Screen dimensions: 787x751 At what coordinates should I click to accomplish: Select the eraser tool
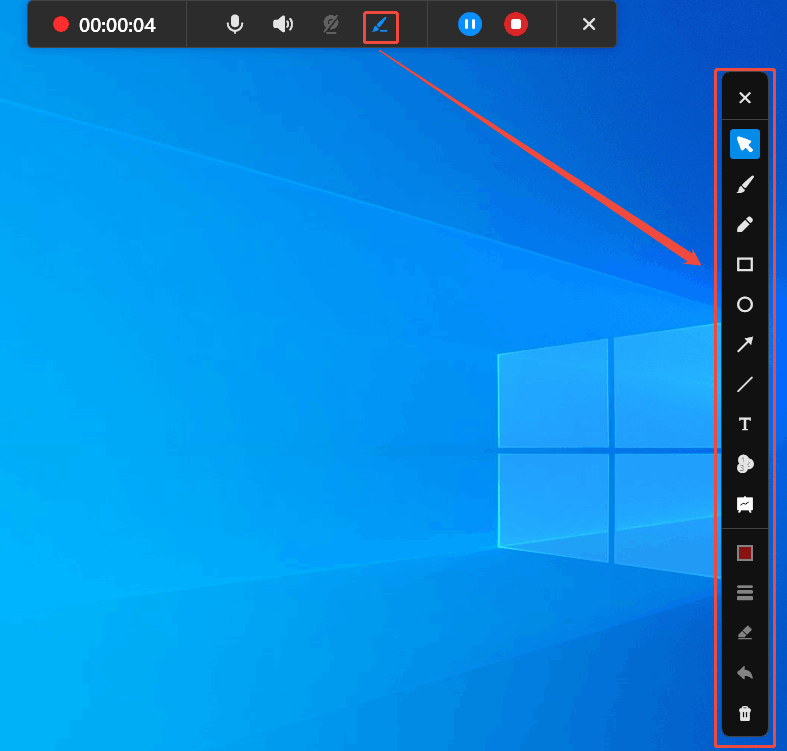pos(745,633)
